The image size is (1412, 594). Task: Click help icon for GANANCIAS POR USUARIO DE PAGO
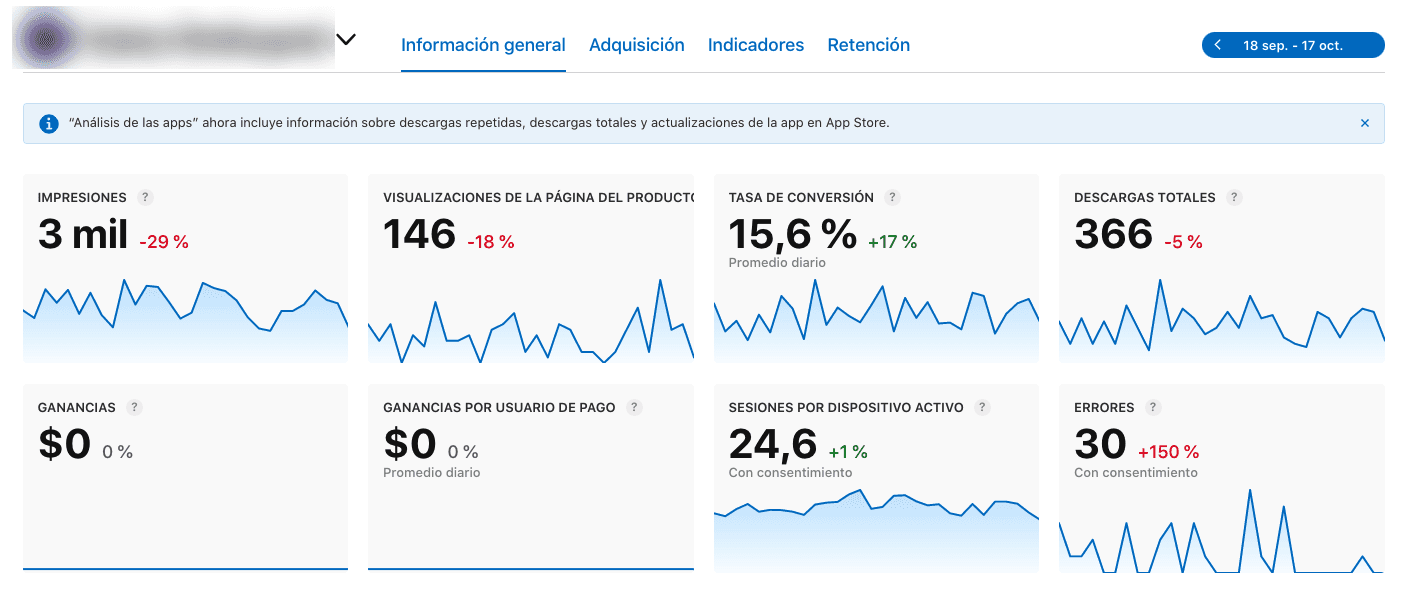tap(634, 407)
